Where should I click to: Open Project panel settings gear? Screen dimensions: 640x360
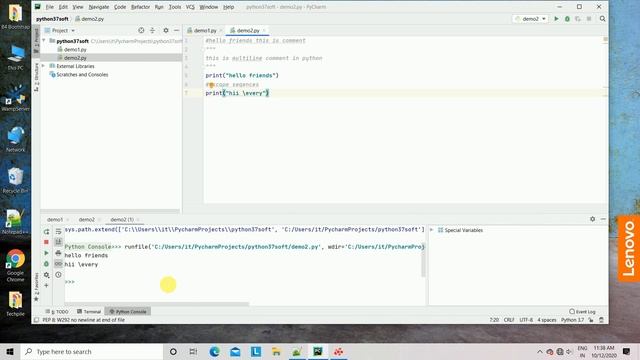[166, 30]
